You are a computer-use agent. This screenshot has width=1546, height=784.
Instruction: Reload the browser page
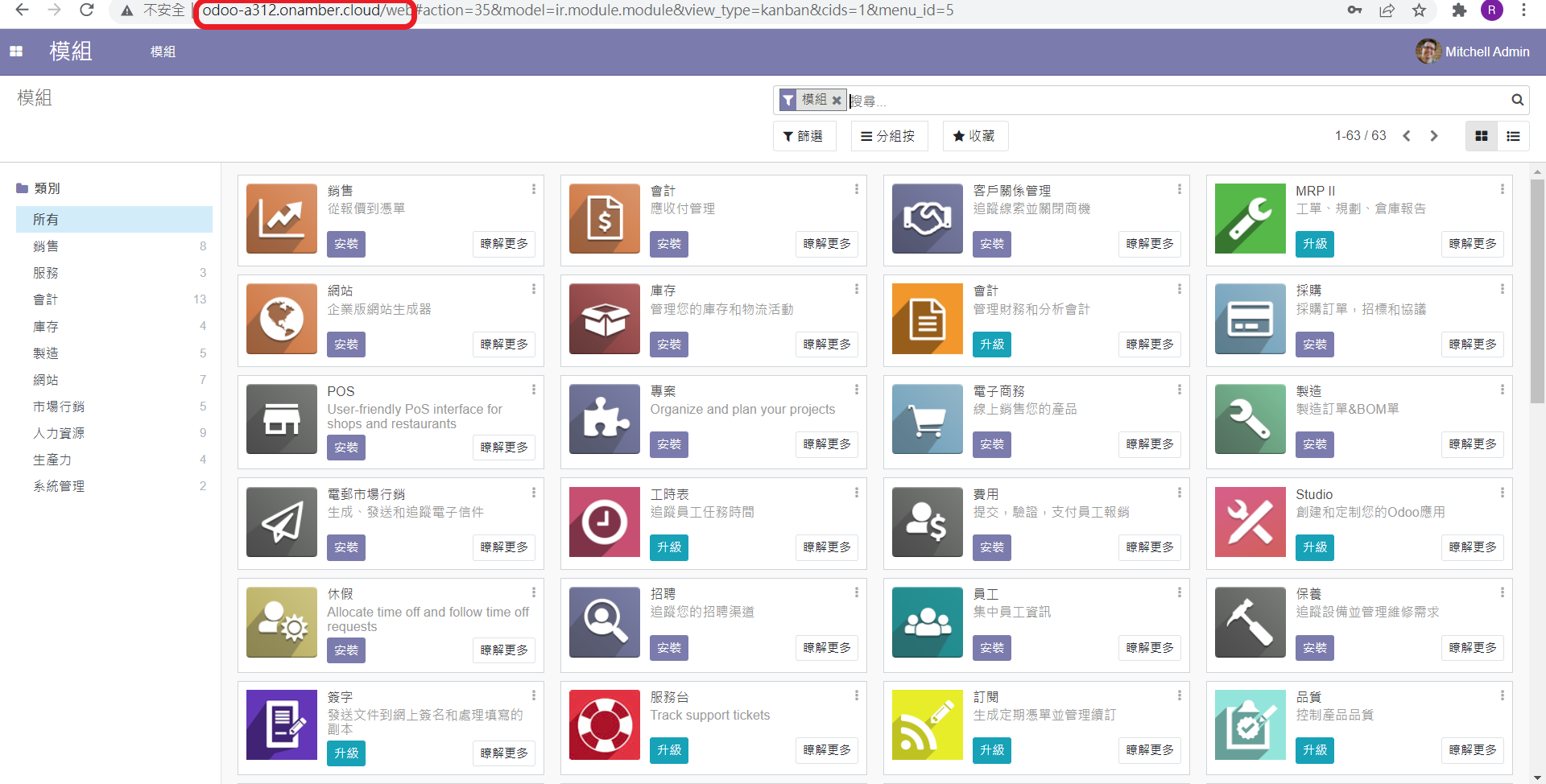coord(87,10)
